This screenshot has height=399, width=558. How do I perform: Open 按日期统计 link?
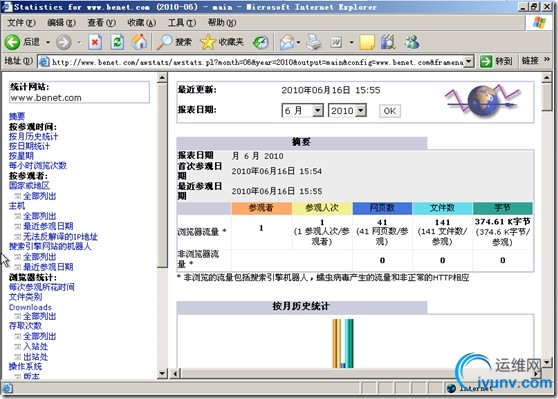click(29, 146)
